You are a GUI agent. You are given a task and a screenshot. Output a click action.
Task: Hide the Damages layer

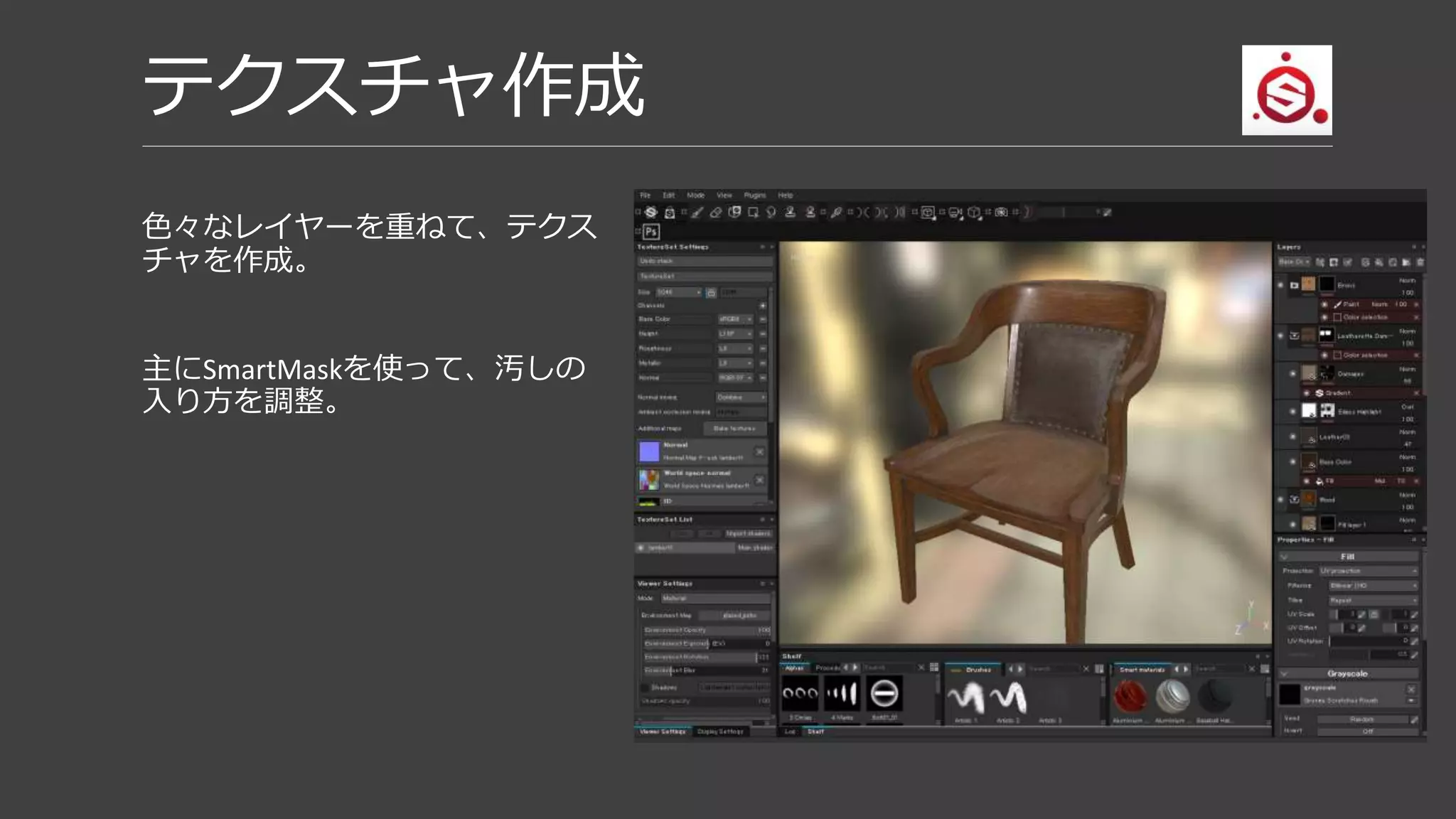1292,373
